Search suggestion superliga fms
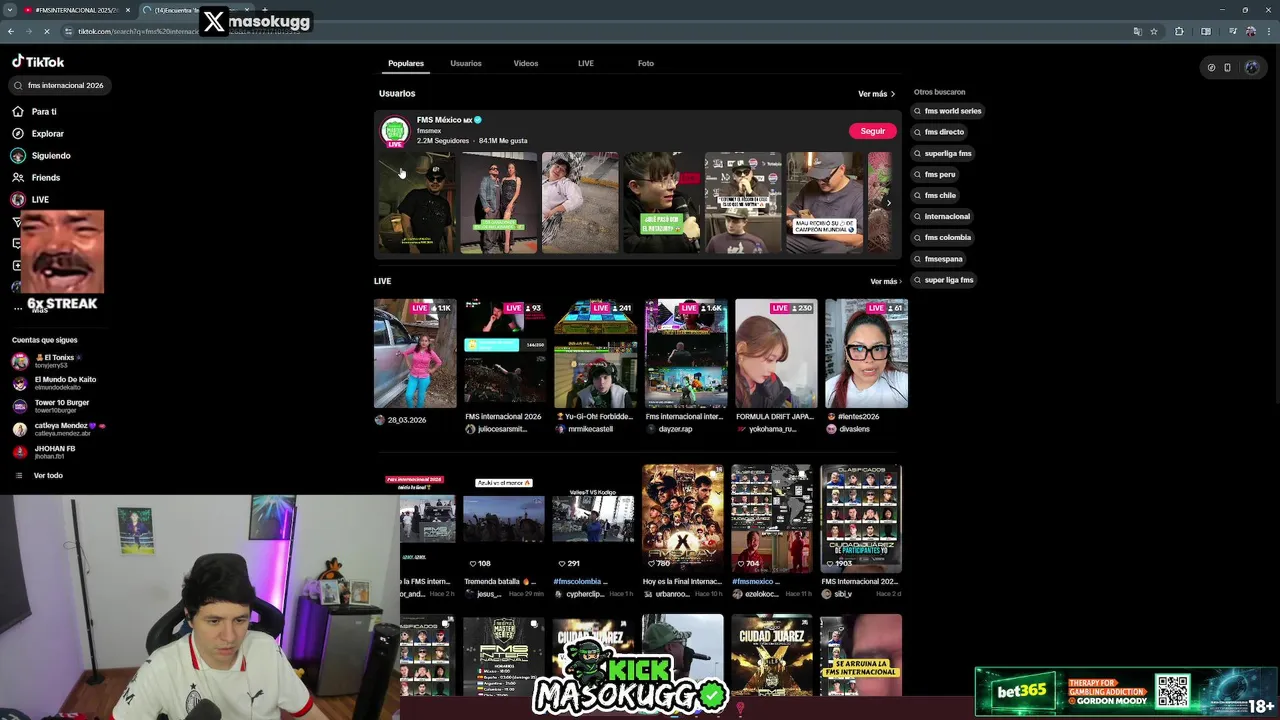The width and height of the screenshot is (1280, 720). point(943,153)
